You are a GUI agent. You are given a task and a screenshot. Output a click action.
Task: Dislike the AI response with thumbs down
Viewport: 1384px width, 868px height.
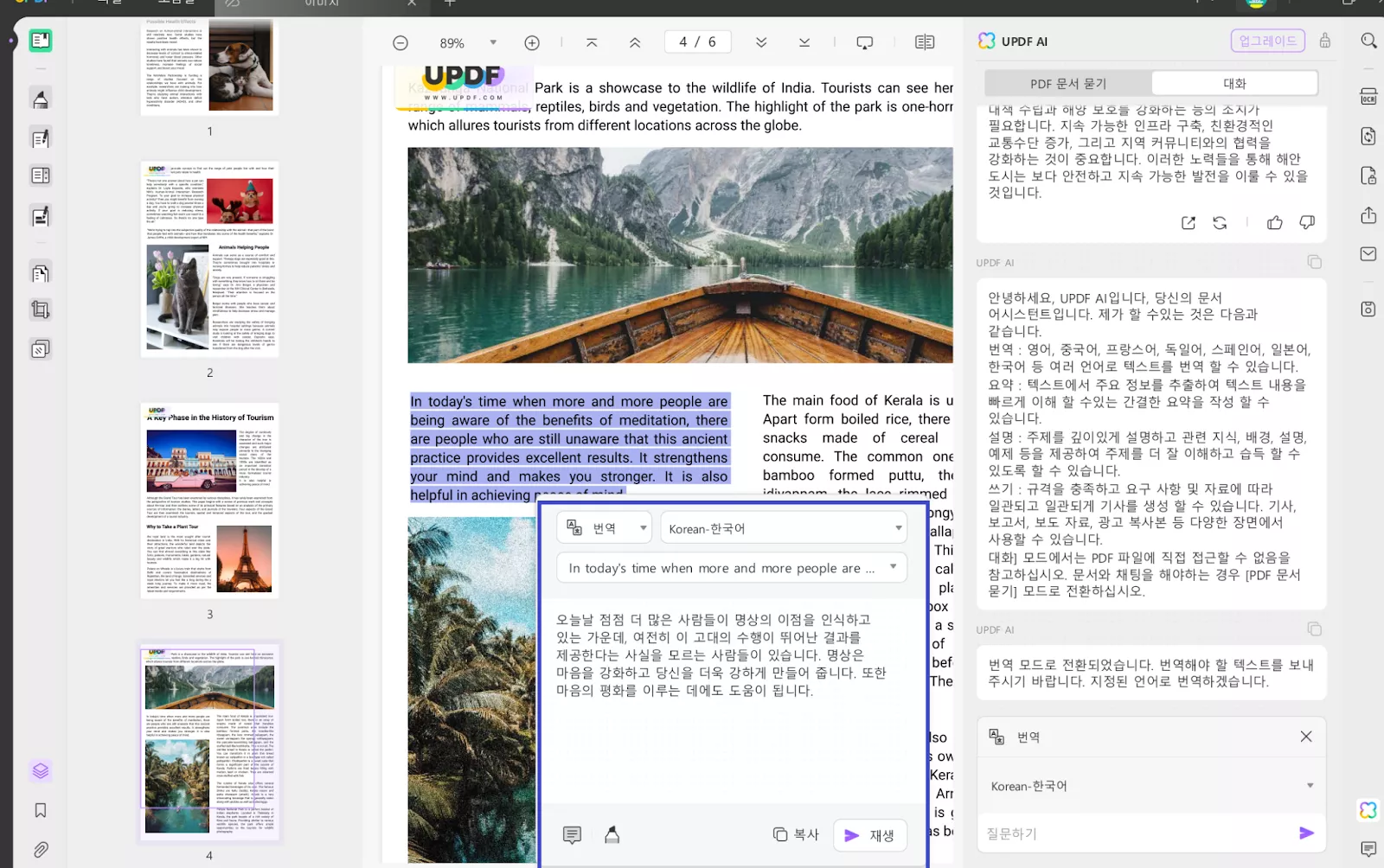pos(1307,223)
